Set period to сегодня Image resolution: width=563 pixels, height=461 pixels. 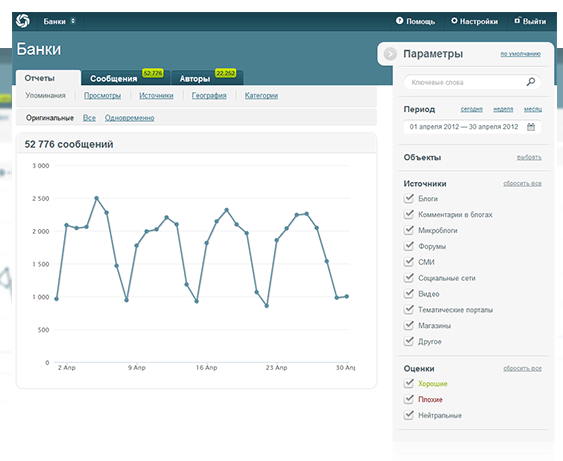(471, 109)
